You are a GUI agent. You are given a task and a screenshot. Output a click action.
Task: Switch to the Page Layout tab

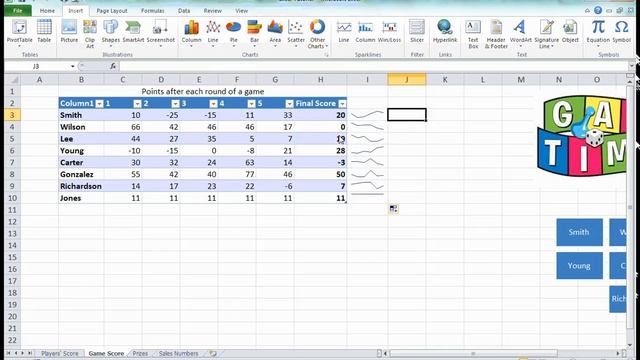coord(112,11)
